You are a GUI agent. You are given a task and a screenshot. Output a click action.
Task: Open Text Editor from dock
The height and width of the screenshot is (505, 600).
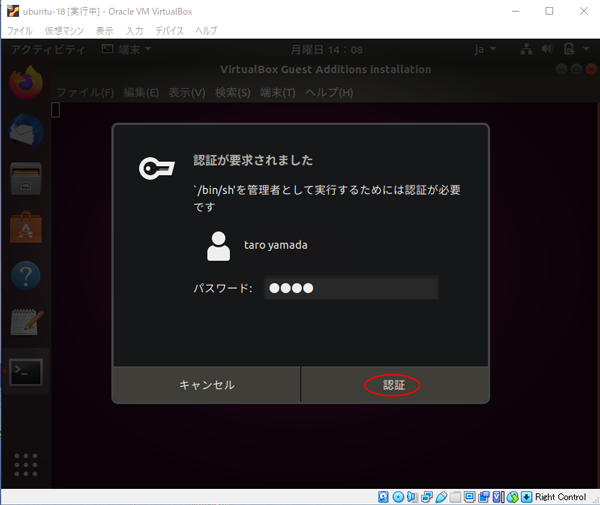[26, 323]
